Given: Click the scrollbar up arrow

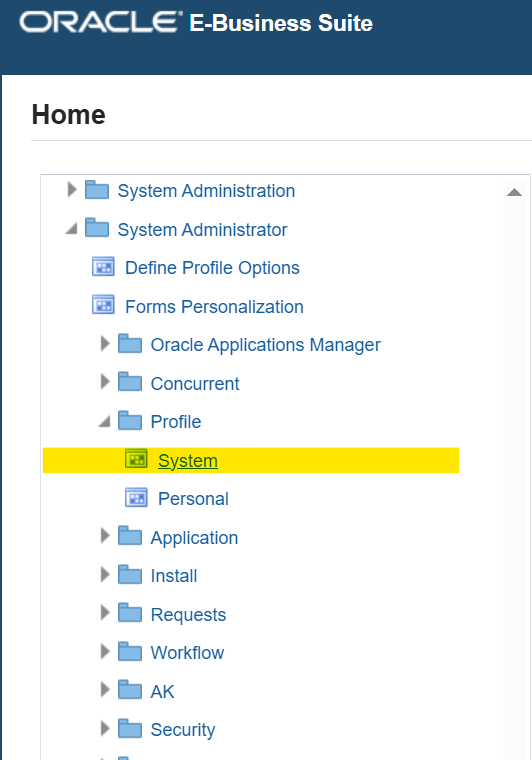Looking at the screenshot, I should [514, 192].
